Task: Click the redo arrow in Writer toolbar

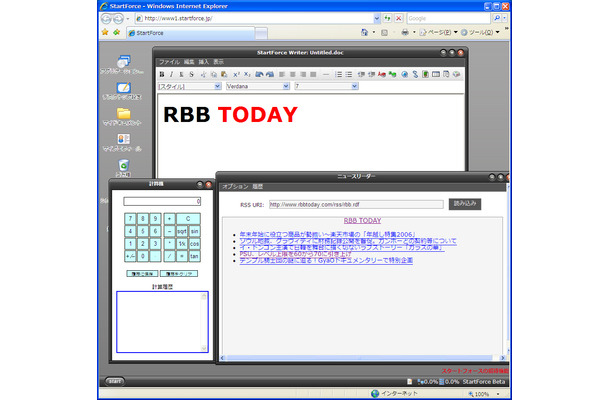Action: pyautogui.click(x=270, y=74)
